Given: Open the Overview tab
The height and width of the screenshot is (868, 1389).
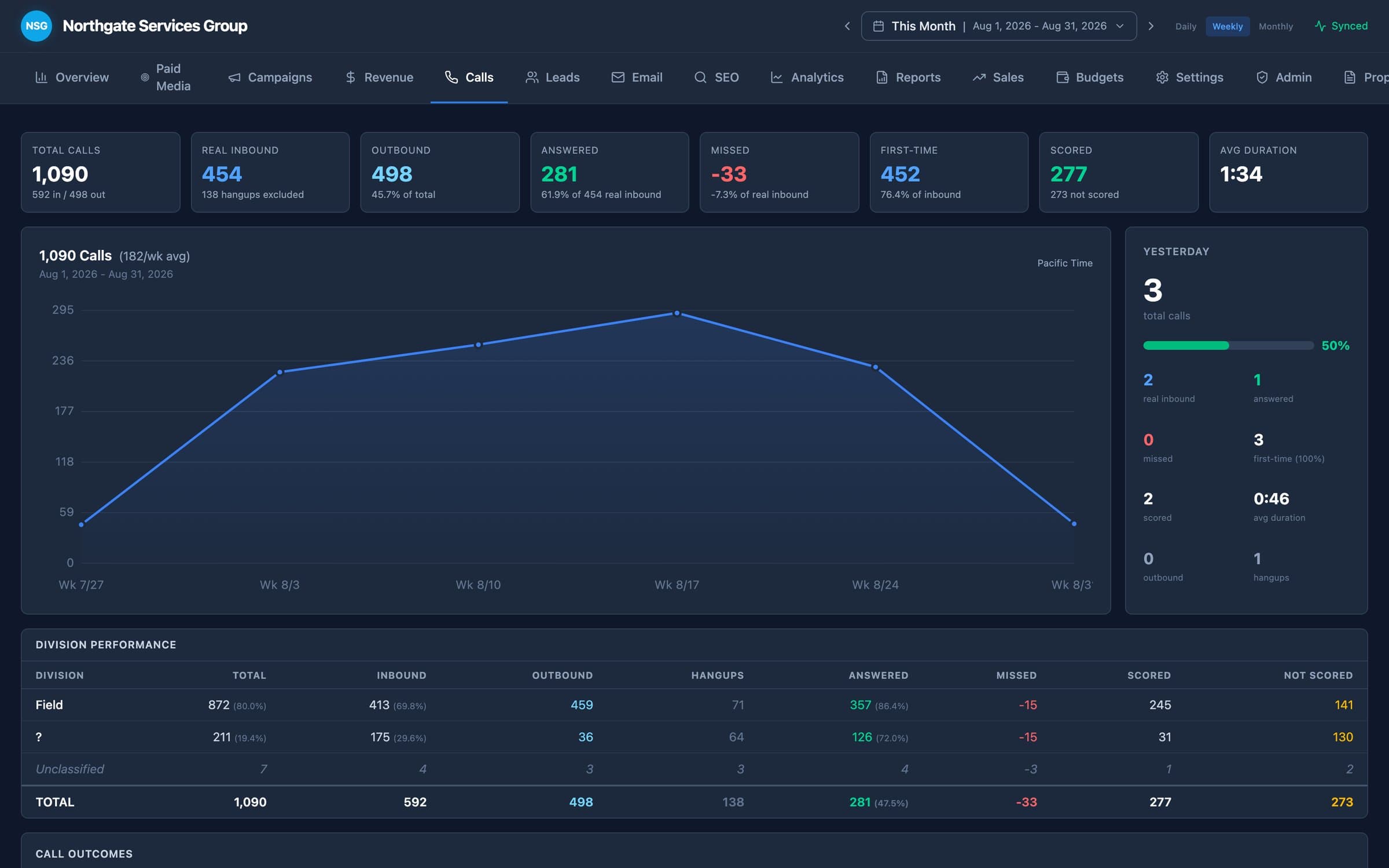Looking at the screenshot, I should (72, 77).
